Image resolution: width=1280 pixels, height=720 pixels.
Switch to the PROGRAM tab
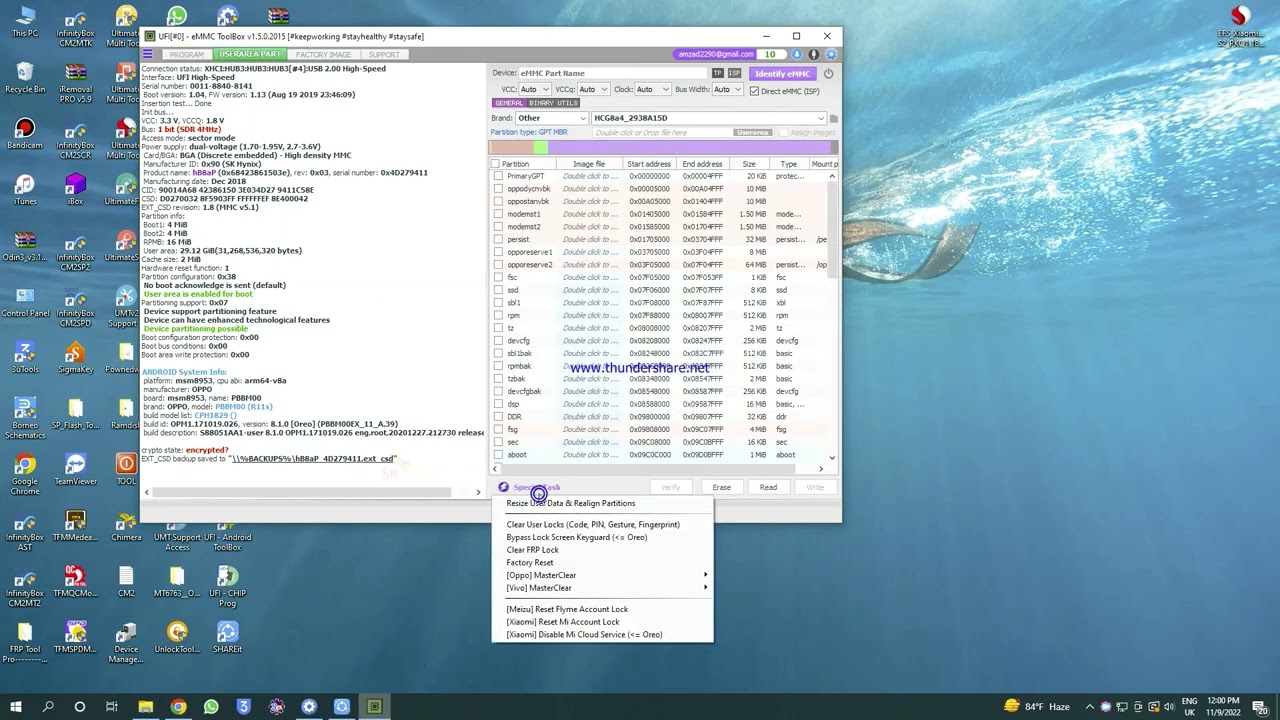pyautogui.click(x=187, y=54)
